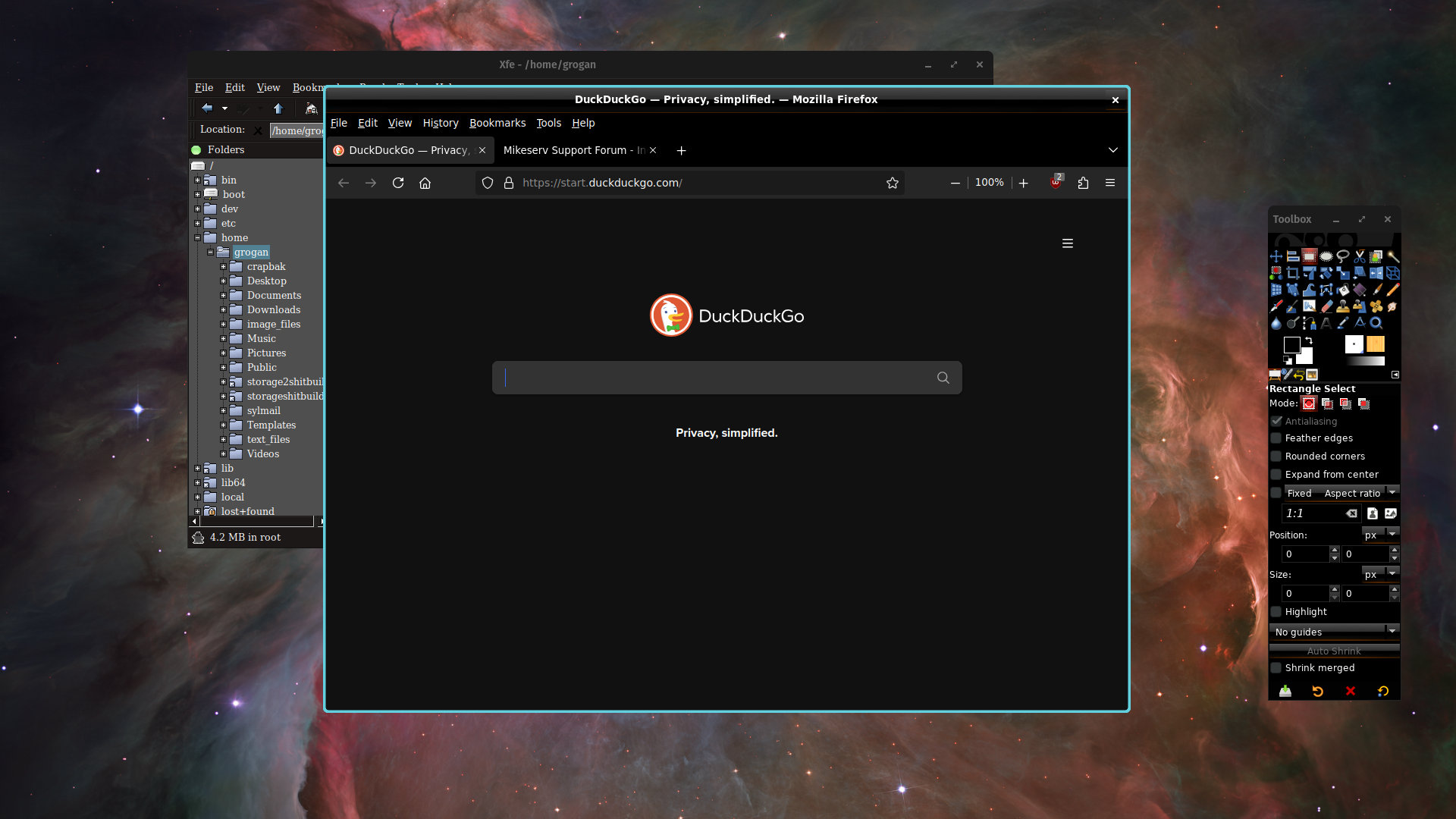This screenshot has height=819, width=1456.
Task: Select the 3D Transform cube tool
Action: [1393, 273]
